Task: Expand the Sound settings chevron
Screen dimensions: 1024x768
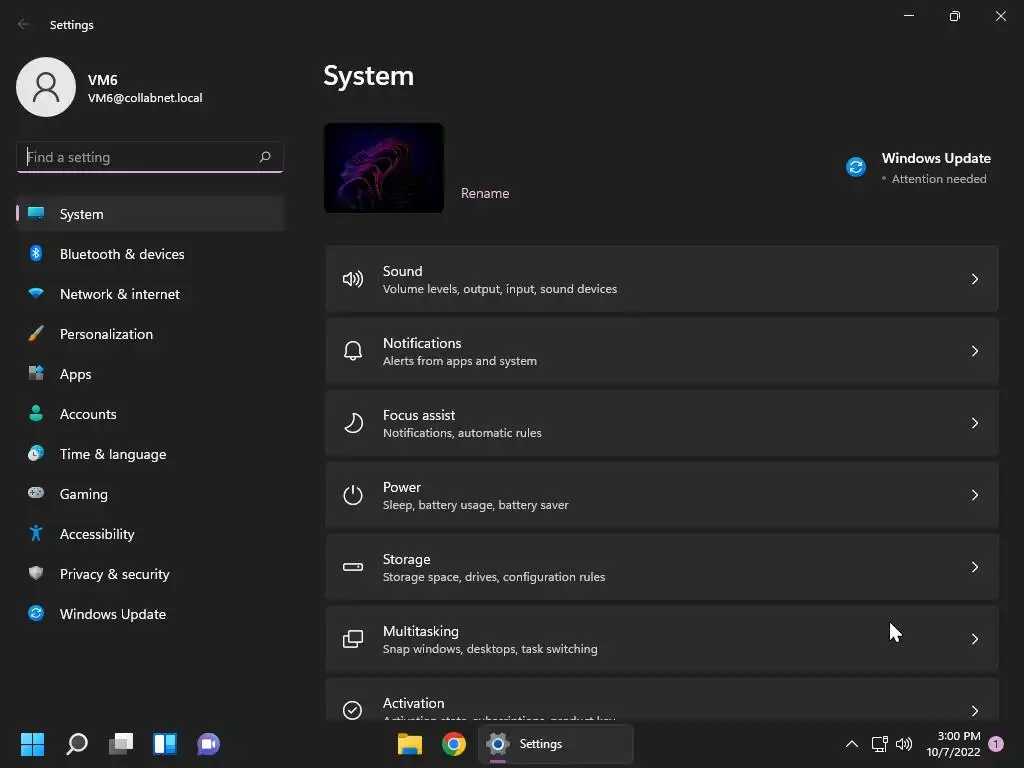Action: (x=974, y=280)
